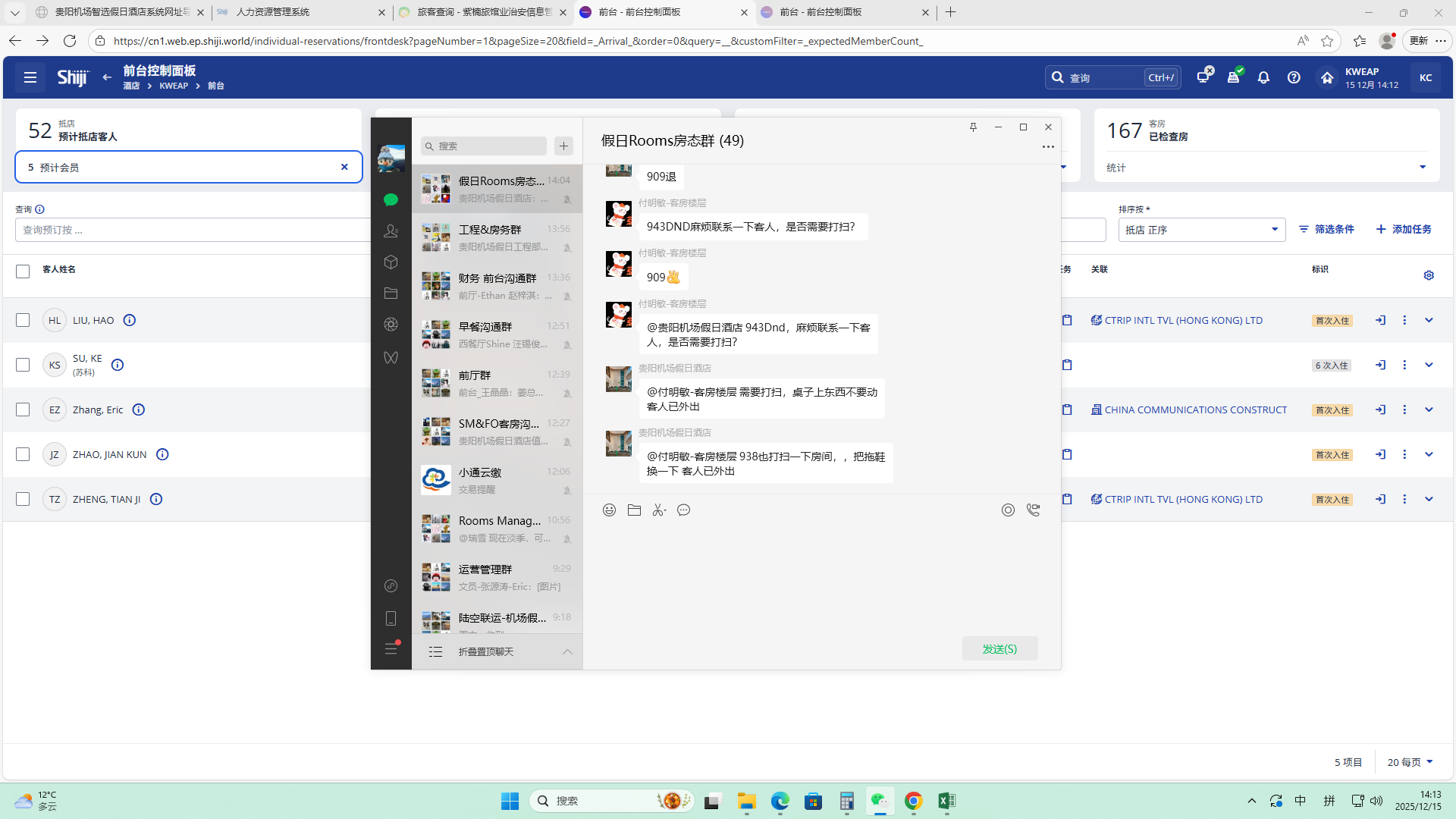
Task: Open the WeChat contacts sidebar icon
Action: tap(391, 231)
